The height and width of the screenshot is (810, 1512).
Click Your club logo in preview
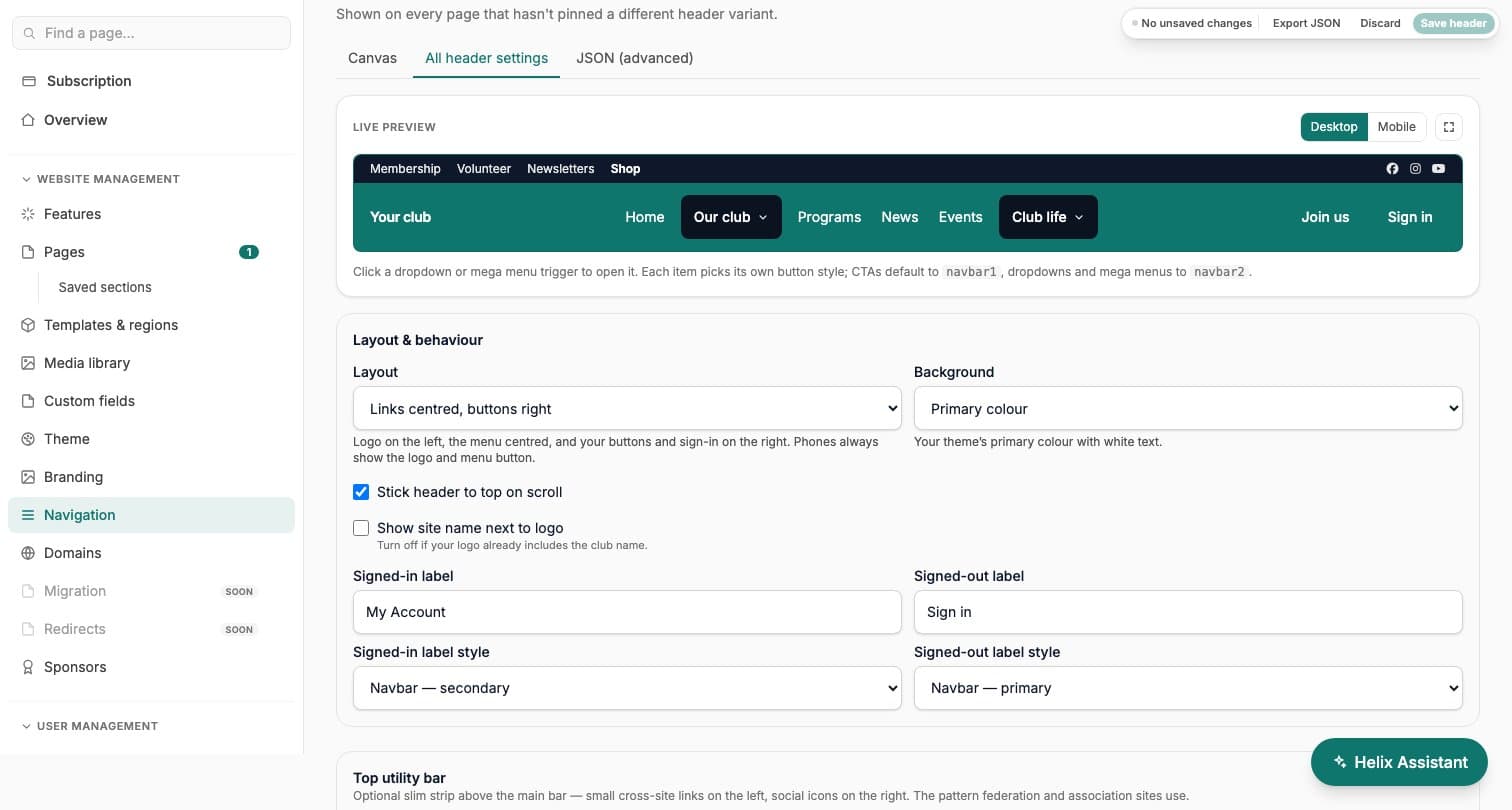click(x=400, y=217)
